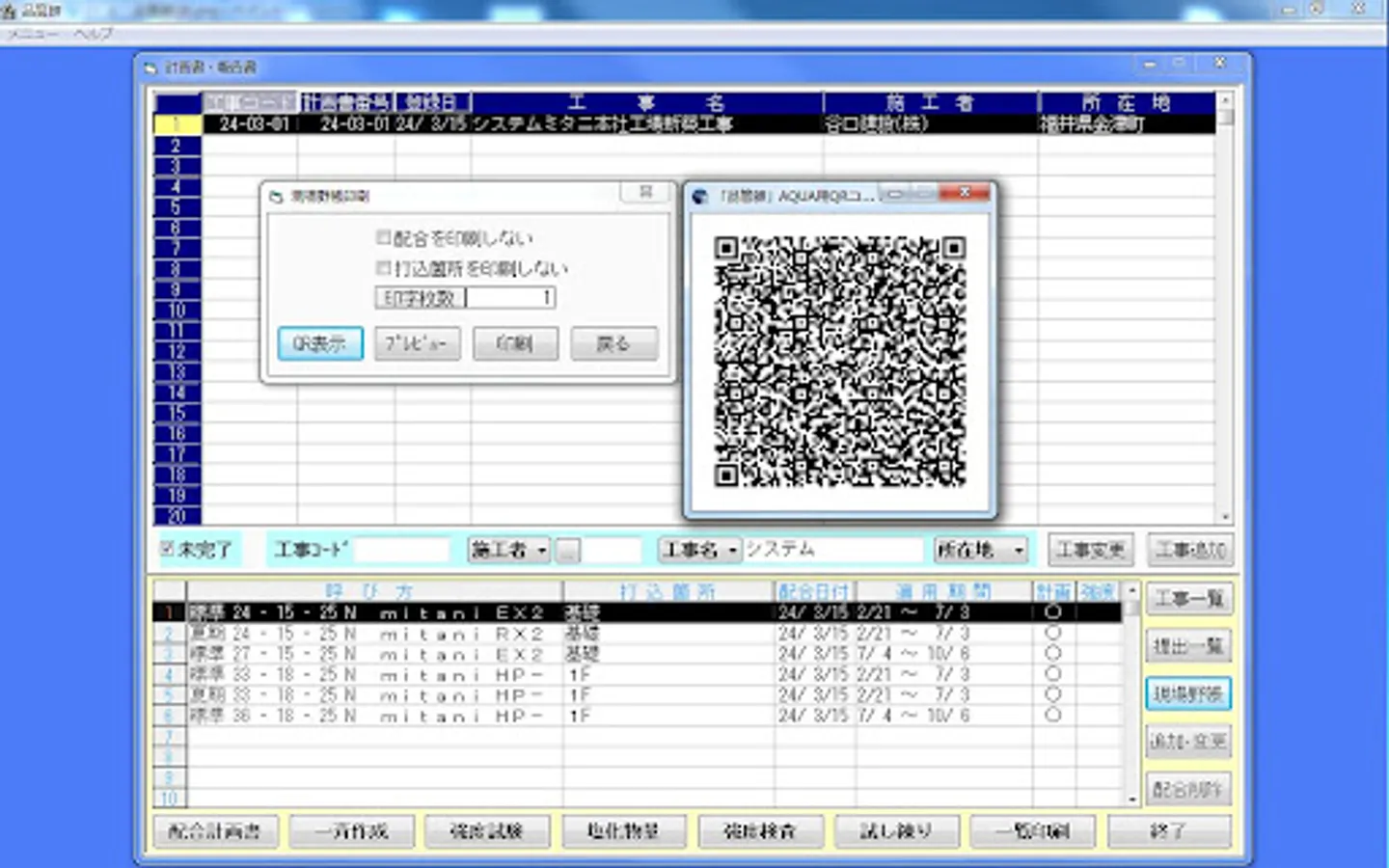
Task: Select mix row 3, 27-15-25N EX2
Action: click(638, 654)
